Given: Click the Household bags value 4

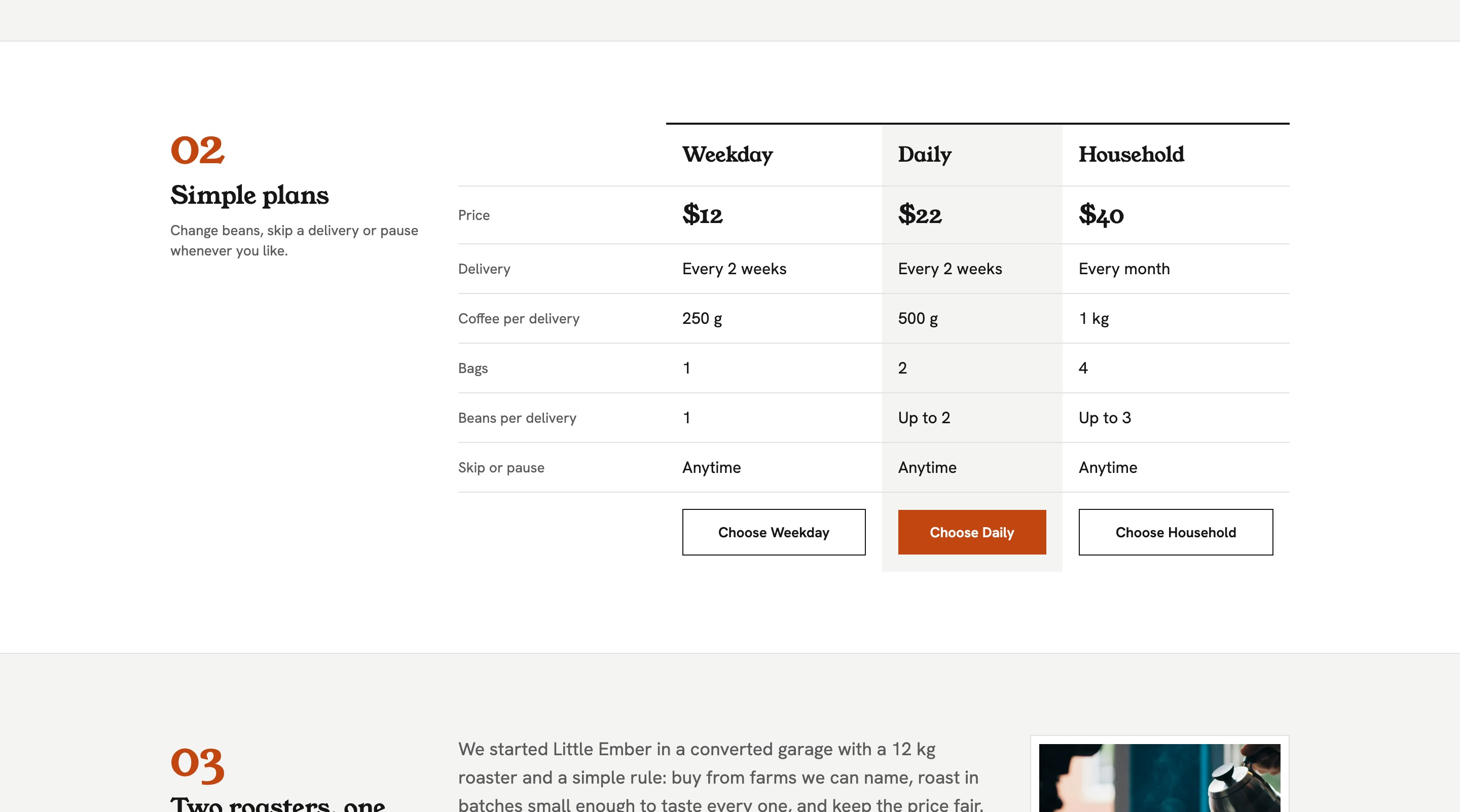Looking at the screenshot, I should point(1083,368).
